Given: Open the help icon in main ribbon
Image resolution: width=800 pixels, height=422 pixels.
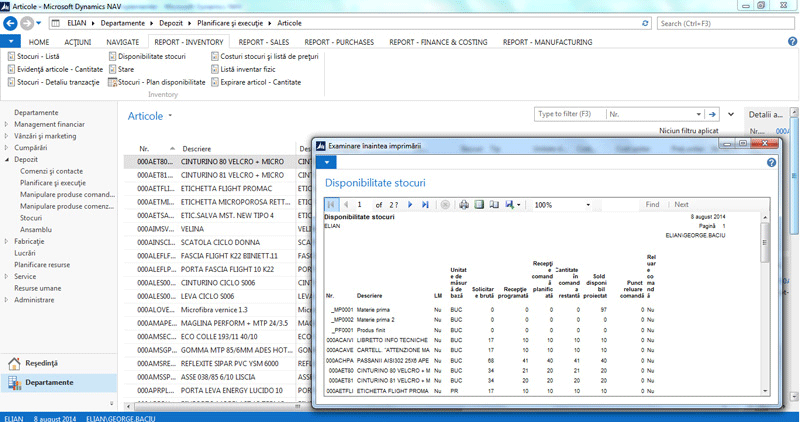Looking at the screenshot, I should coord(792,42).
